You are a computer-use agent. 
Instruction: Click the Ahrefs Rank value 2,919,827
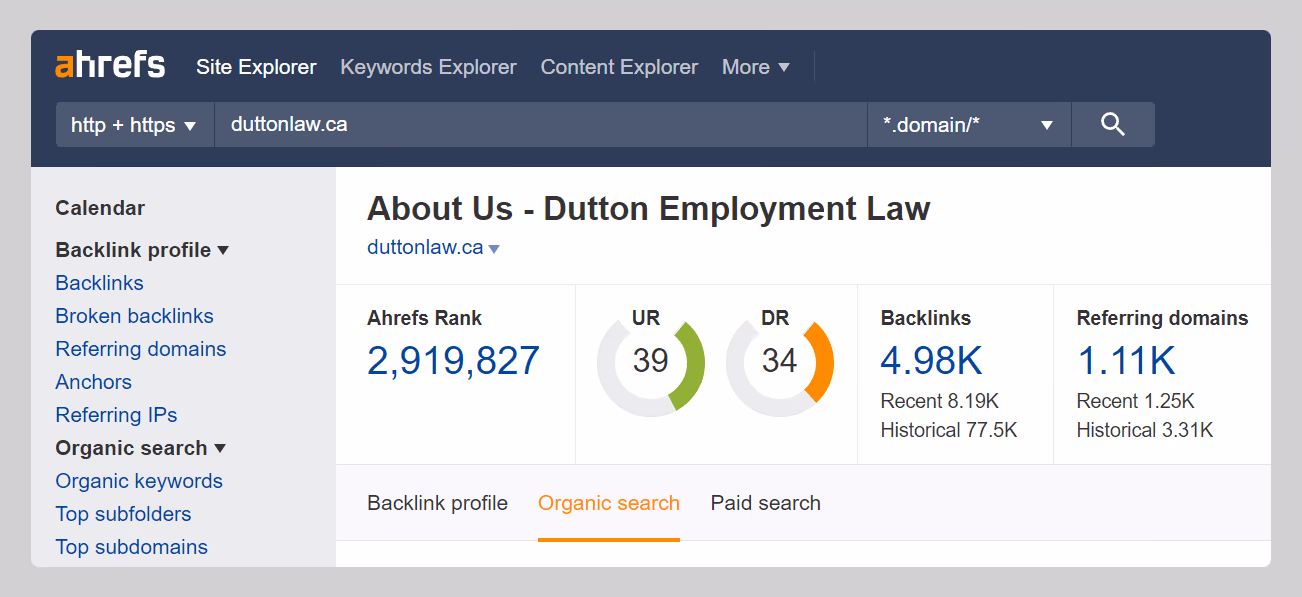tap(453, 361)
